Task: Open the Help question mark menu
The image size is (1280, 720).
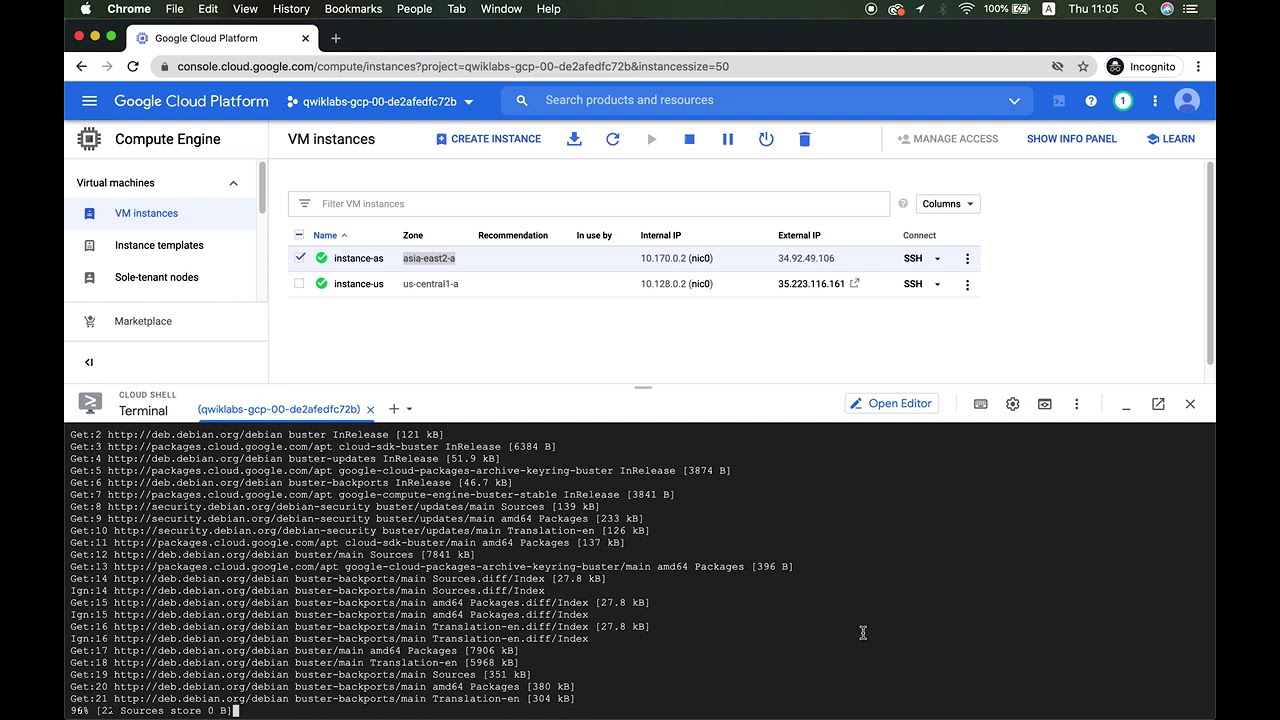Action: [1091, 101]
